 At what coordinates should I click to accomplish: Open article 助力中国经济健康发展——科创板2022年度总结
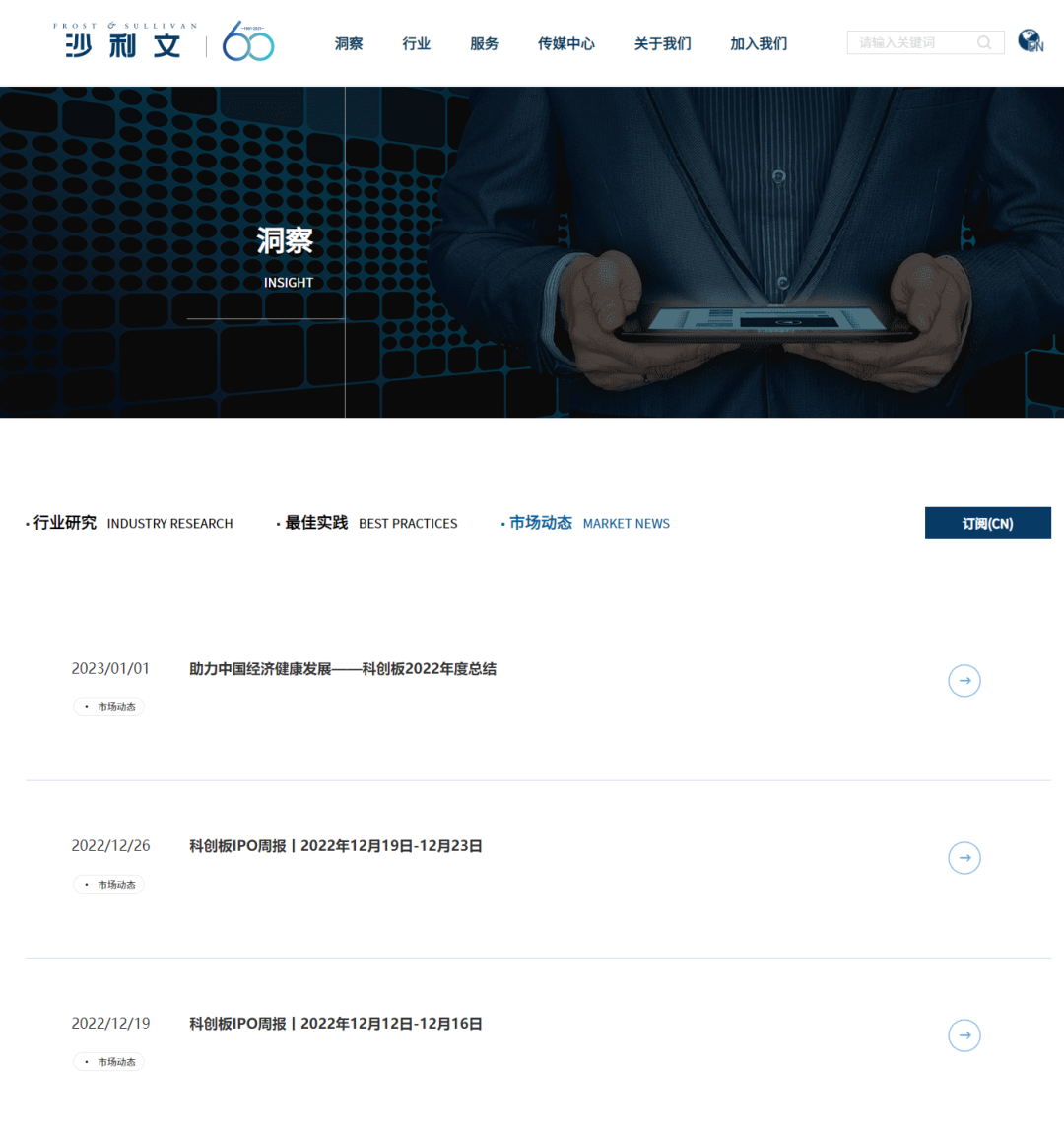pyautogui.click(x=343, y=669)
